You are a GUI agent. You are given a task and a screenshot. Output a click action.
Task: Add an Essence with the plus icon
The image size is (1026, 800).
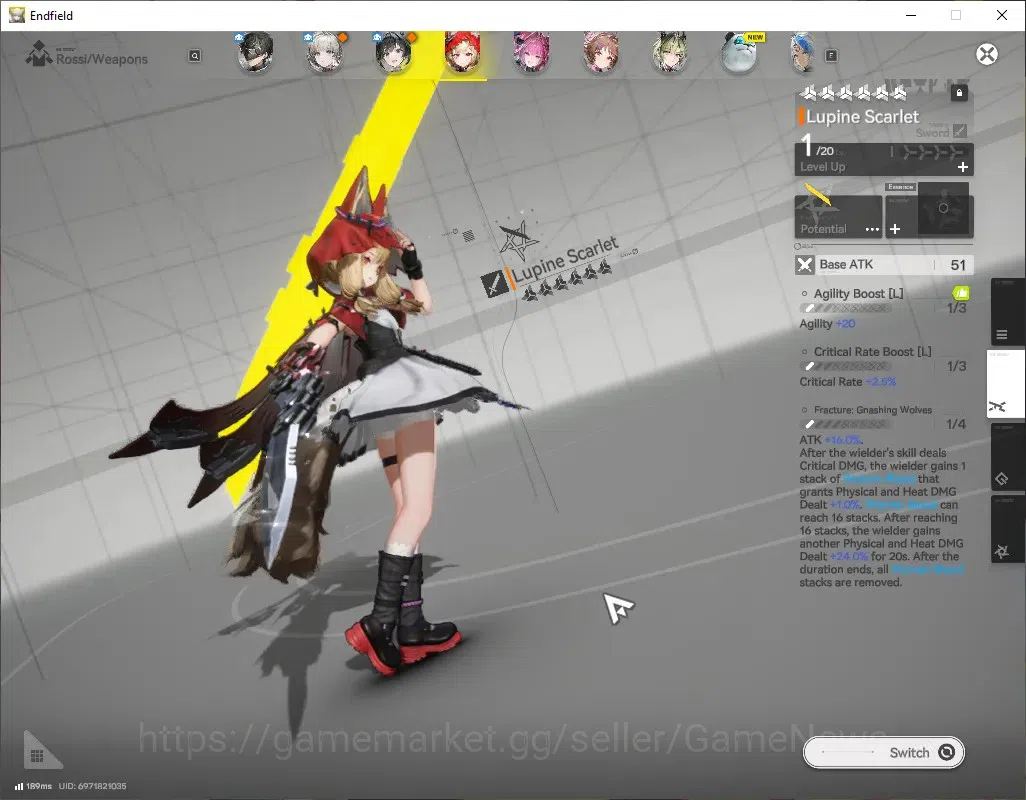coord(895,229)
